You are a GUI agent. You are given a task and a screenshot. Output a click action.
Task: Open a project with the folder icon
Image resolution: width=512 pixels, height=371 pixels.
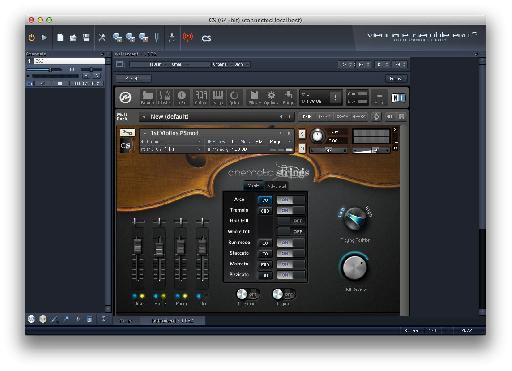[73, 38]
